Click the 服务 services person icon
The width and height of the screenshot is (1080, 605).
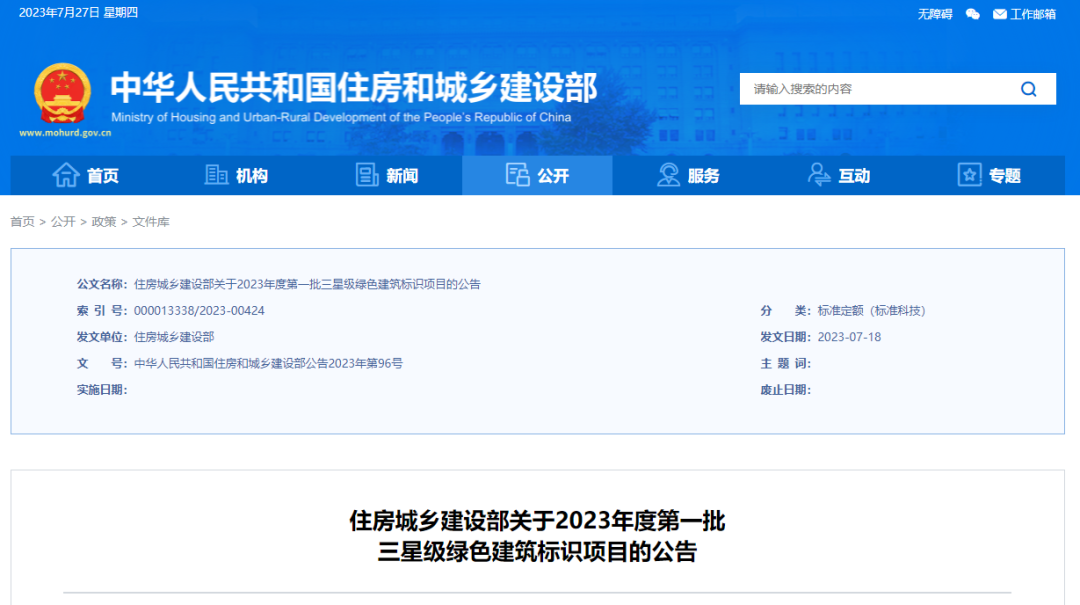(x=666, y=175)
